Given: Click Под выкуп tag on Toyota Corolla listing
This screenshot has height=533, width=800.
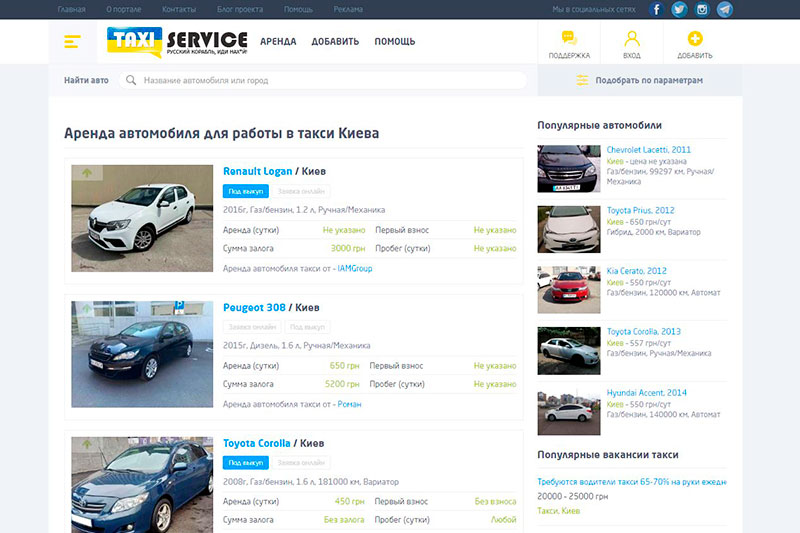Looking at the screenshot, I should point(245,463).
